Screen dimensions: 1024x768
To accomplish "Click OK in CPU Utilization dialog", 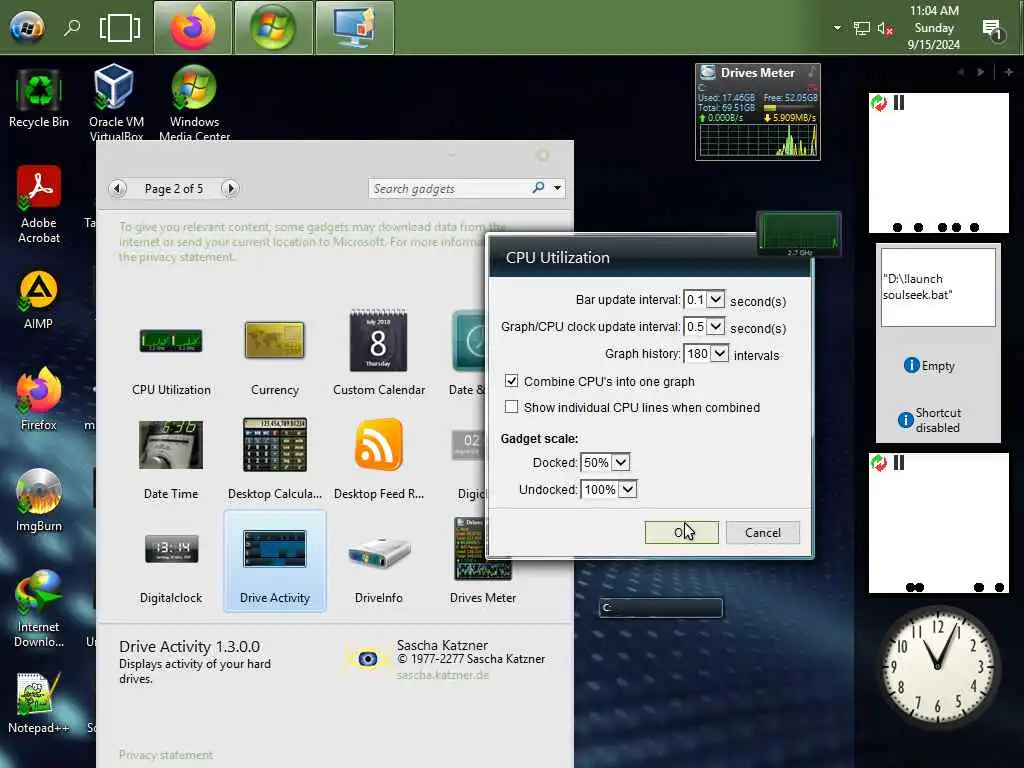I will tap(681, 532).
